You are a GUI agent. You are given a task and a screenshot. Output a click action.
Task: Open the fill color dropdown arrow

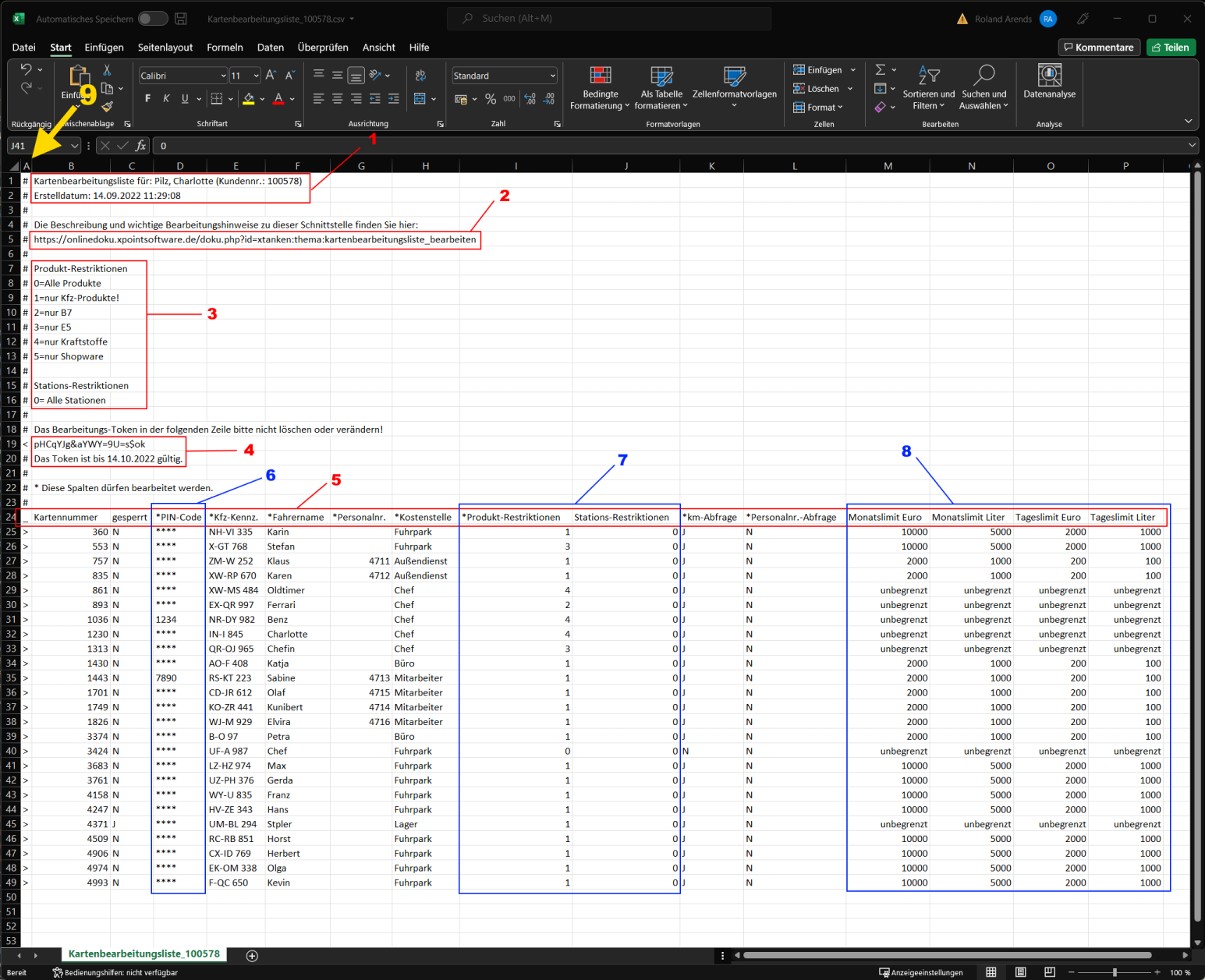[262, 99]
